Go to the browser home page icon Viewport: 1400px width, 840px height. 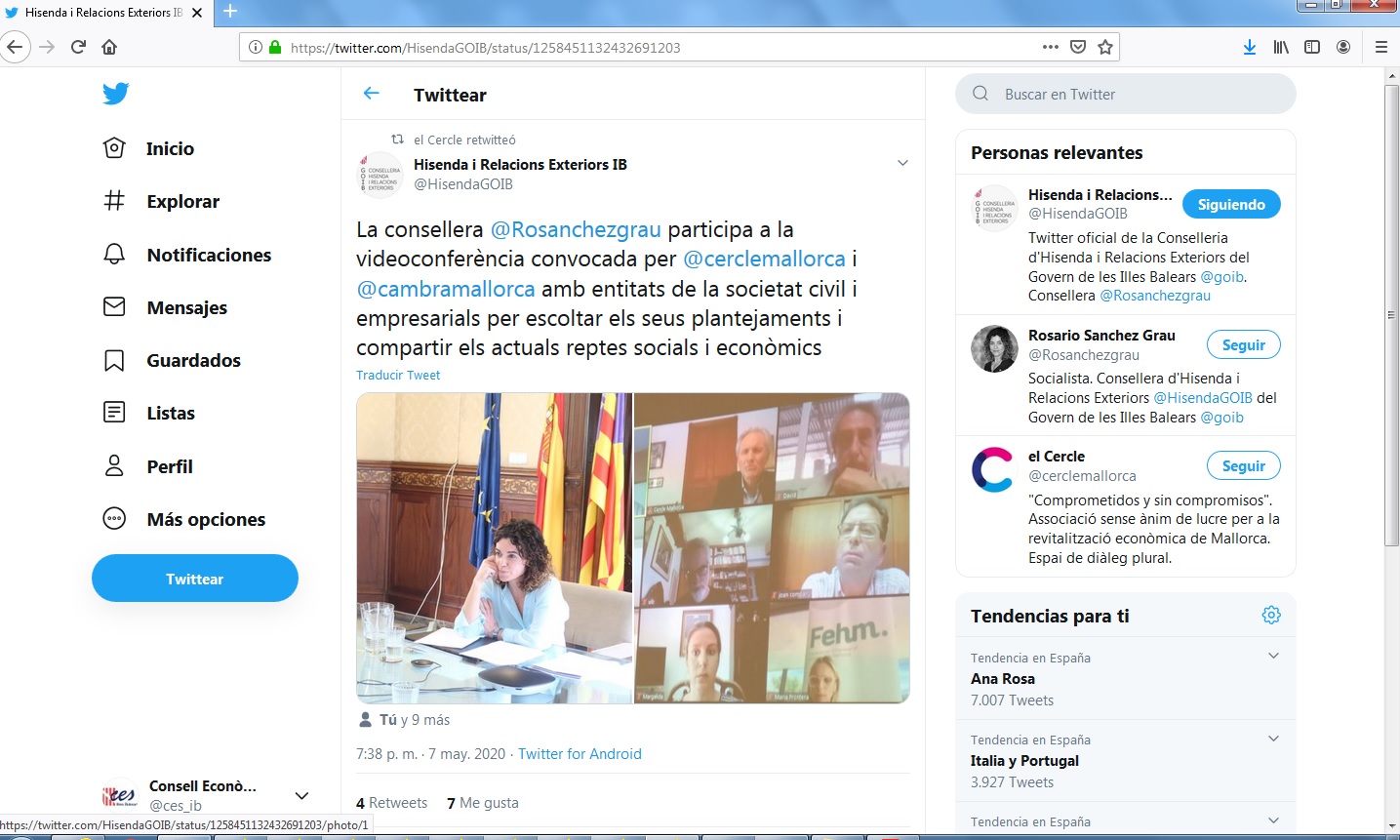click(109, 47)
